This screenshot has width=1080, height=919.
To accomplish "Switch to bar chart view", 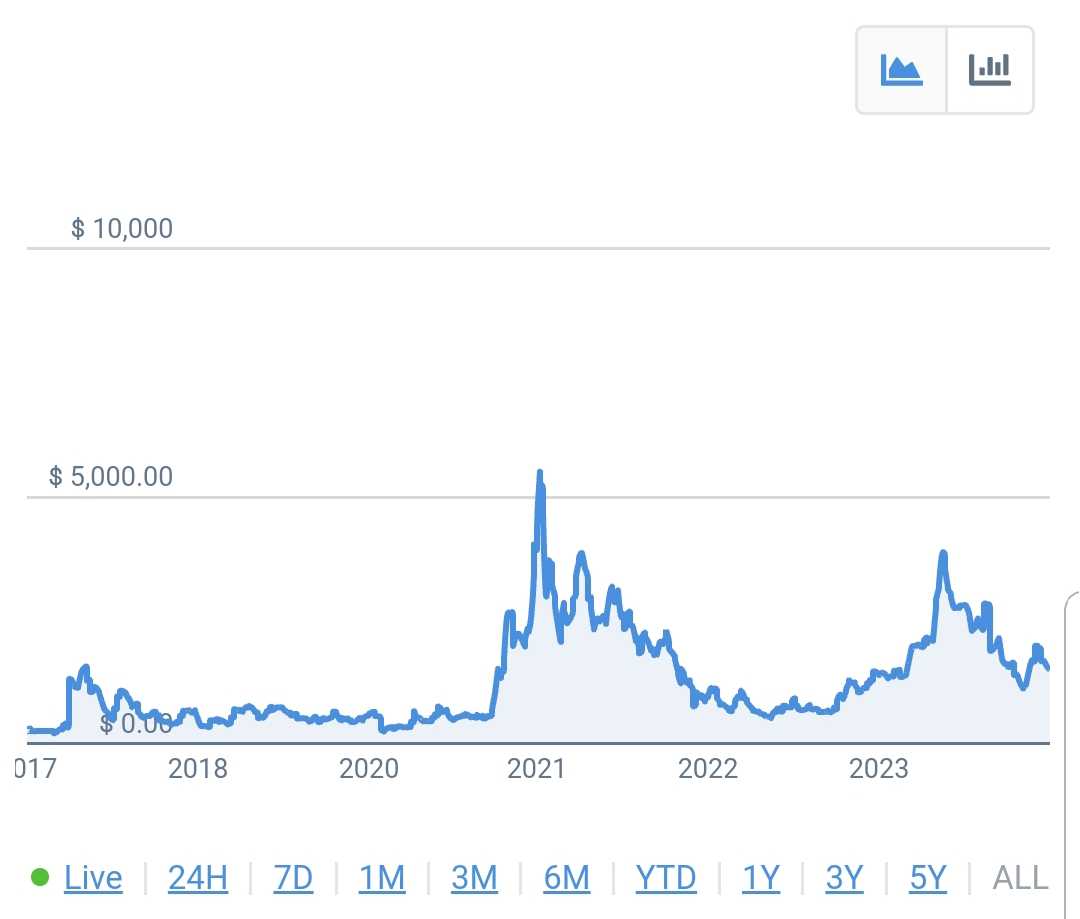I will (x=990, y=70).
